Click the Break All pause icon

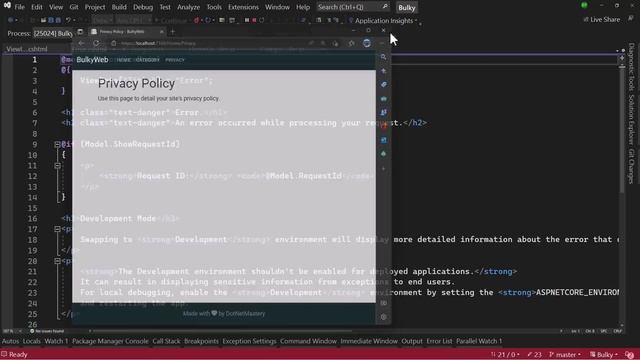coord(247,20)
